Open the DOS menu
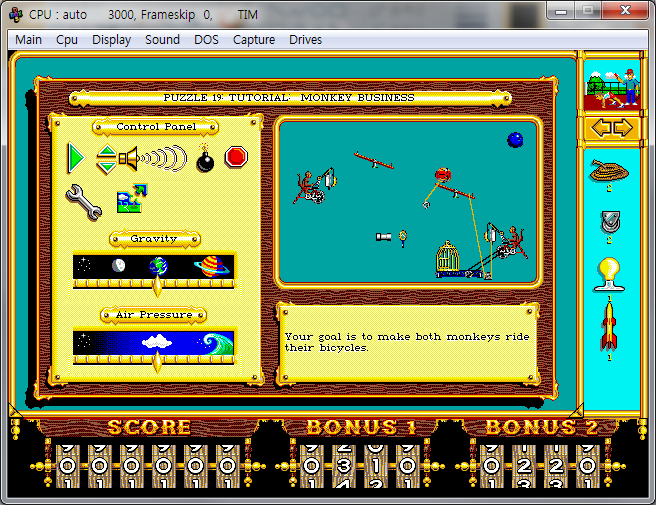Screen dimensions: 656x505 coord(206,40)
